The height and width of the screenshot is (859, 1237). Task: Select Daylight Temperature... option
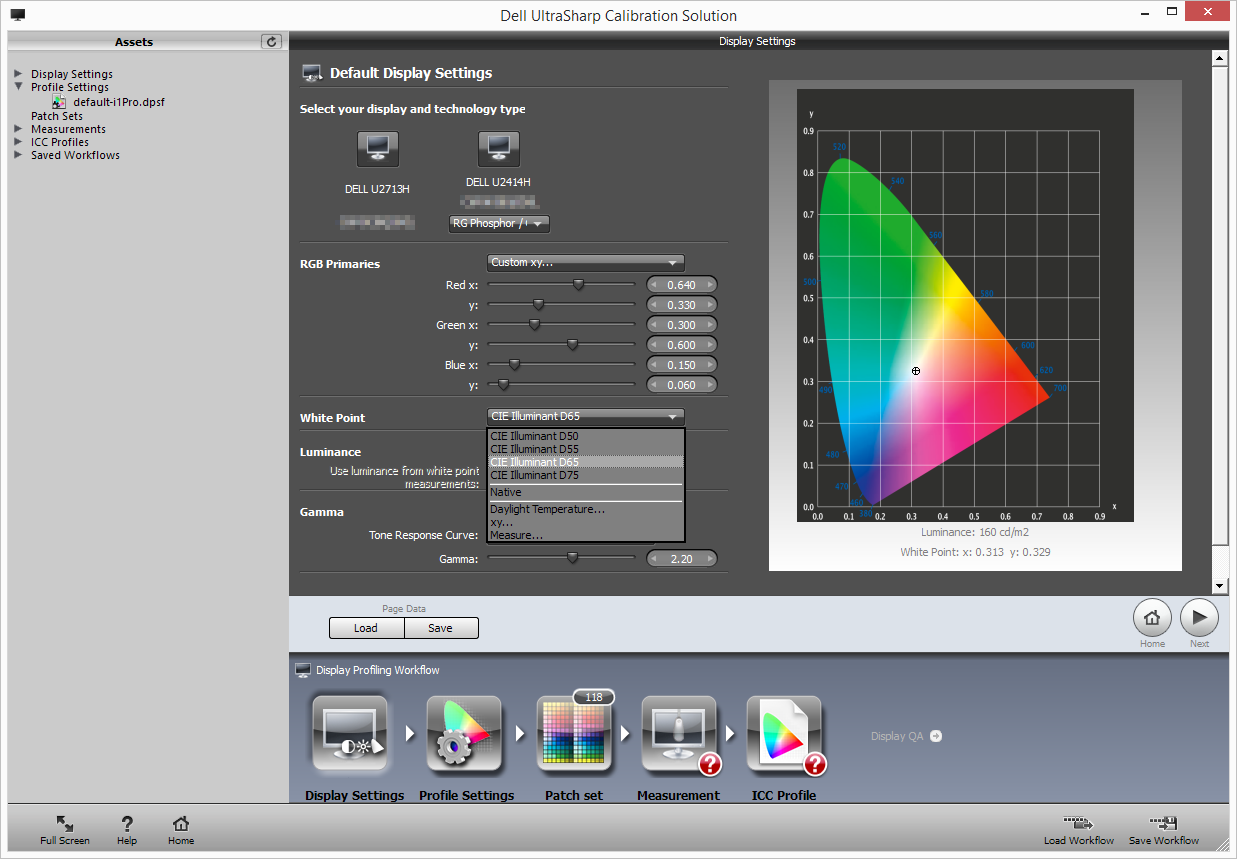coord(585,509)
